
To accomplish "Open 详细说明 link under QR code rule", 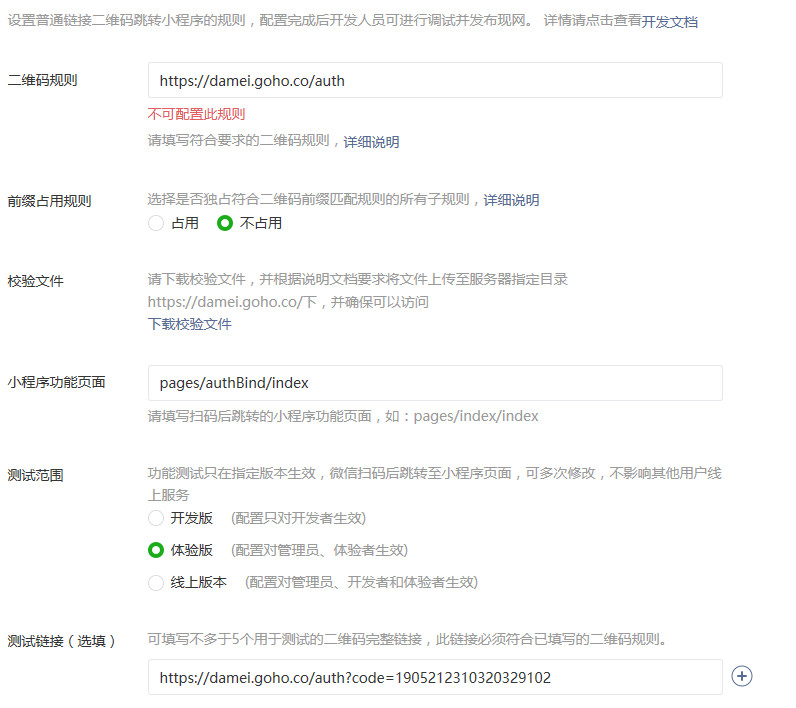I will [371, 142].
